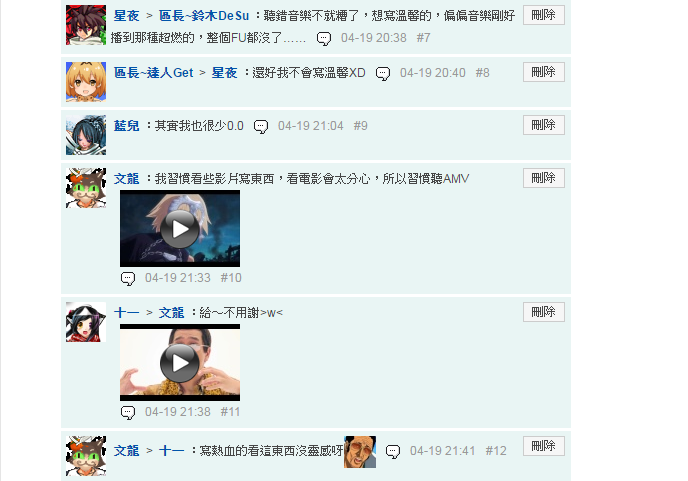Viewport: 688px width, 481px height.
Task: Play the video posted by 十一
Action: pos(180,363)
